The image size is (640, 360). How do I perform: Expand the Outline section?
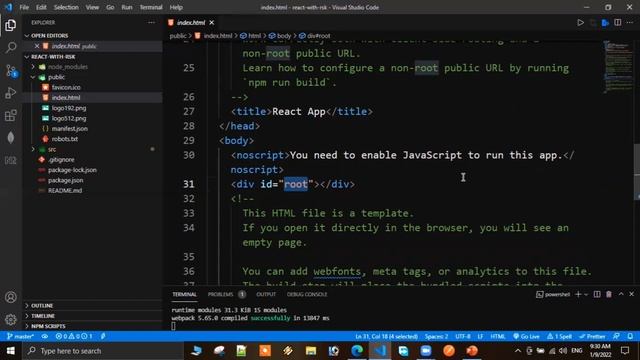42,305
